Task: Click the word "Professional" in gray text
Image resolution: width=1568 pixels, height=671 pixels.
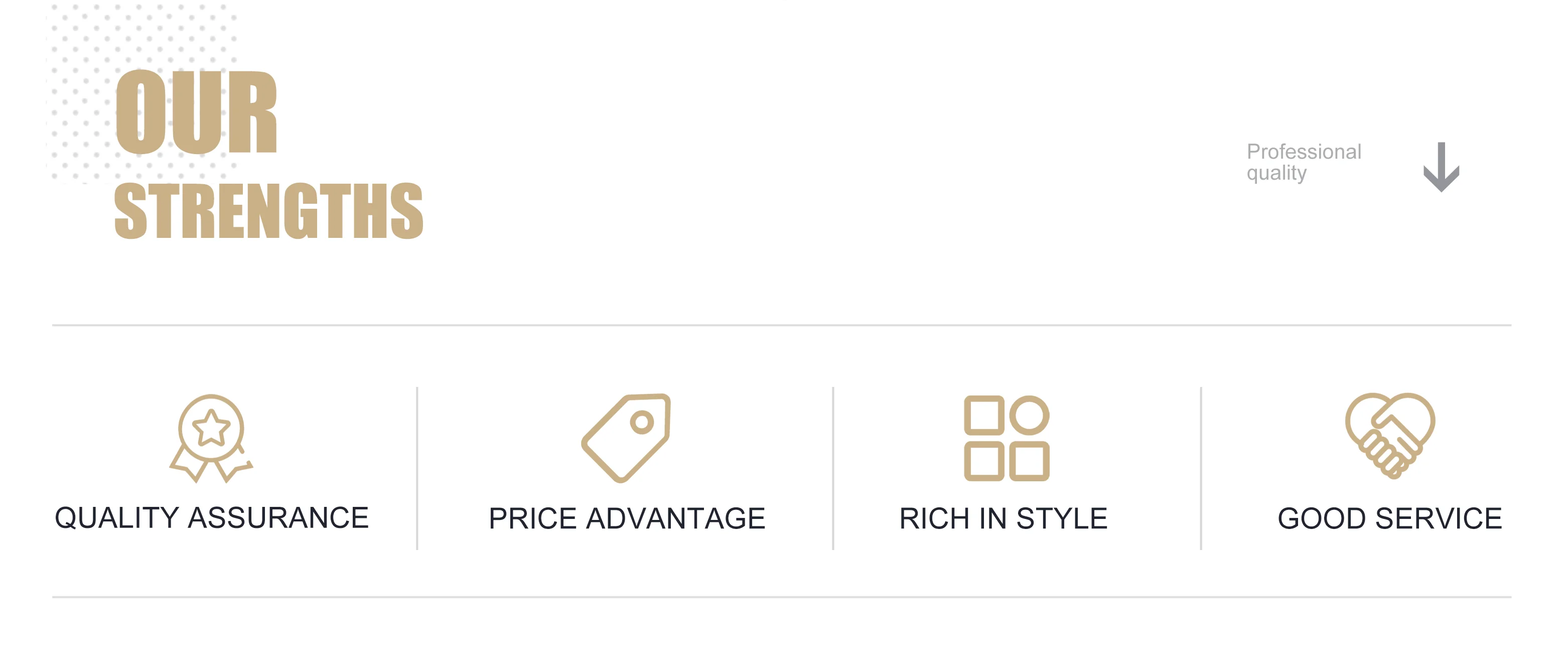Action: 1303,152
